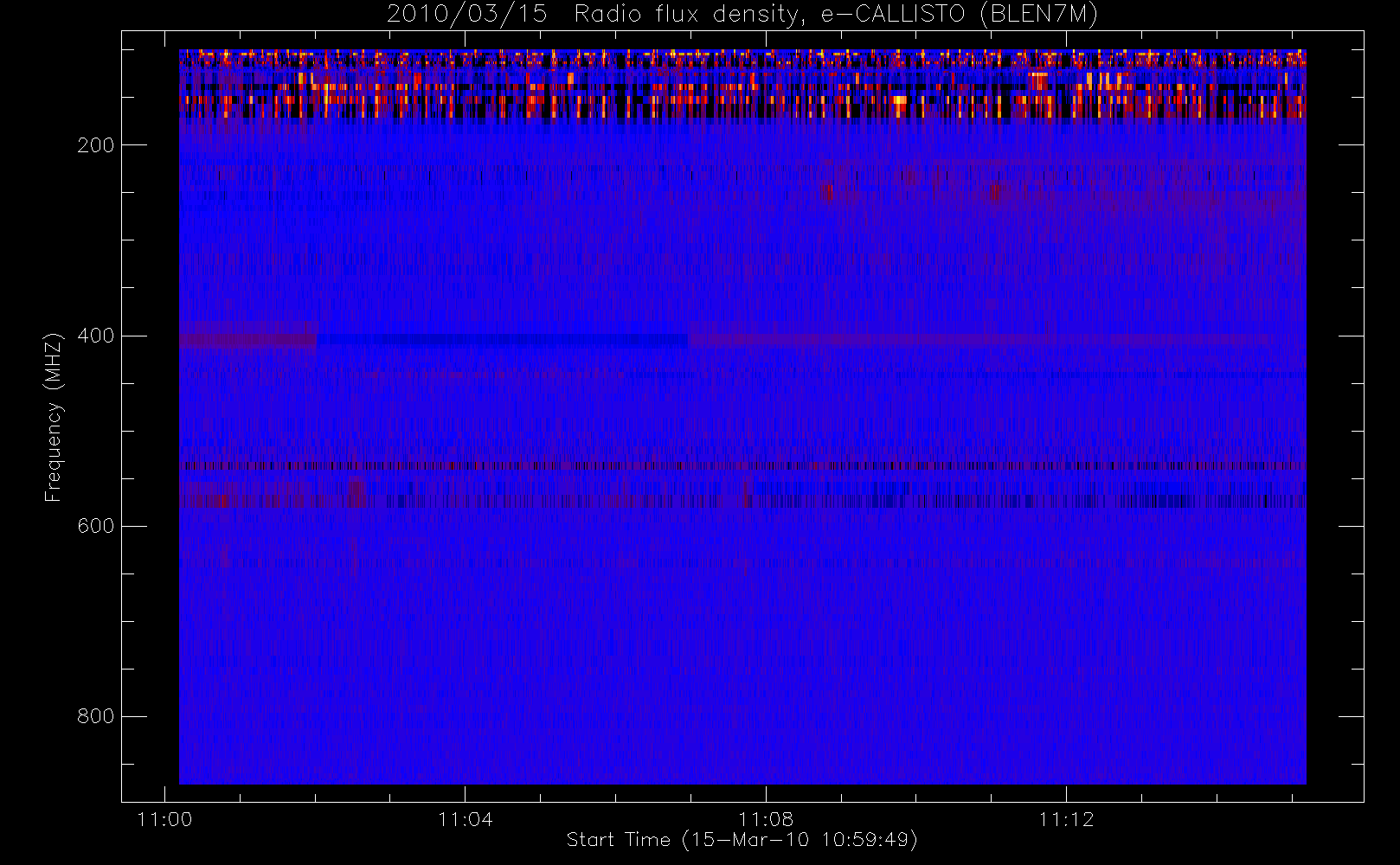
Task: Click the 200 frequency tick label
Action: (x=96, y=145)
